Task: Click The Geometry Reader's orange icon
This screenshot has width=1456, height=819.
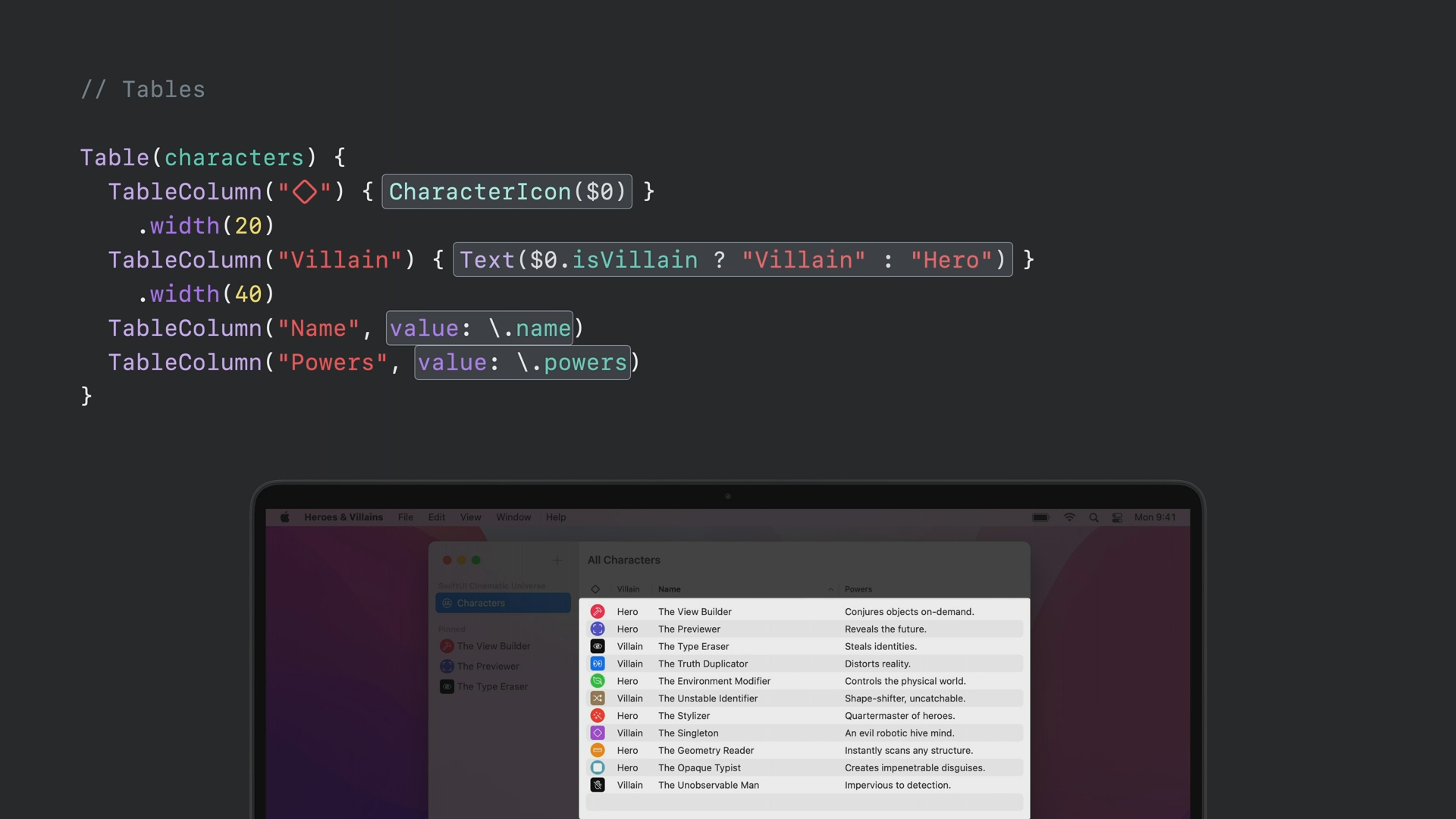Action: click(598, 751)
